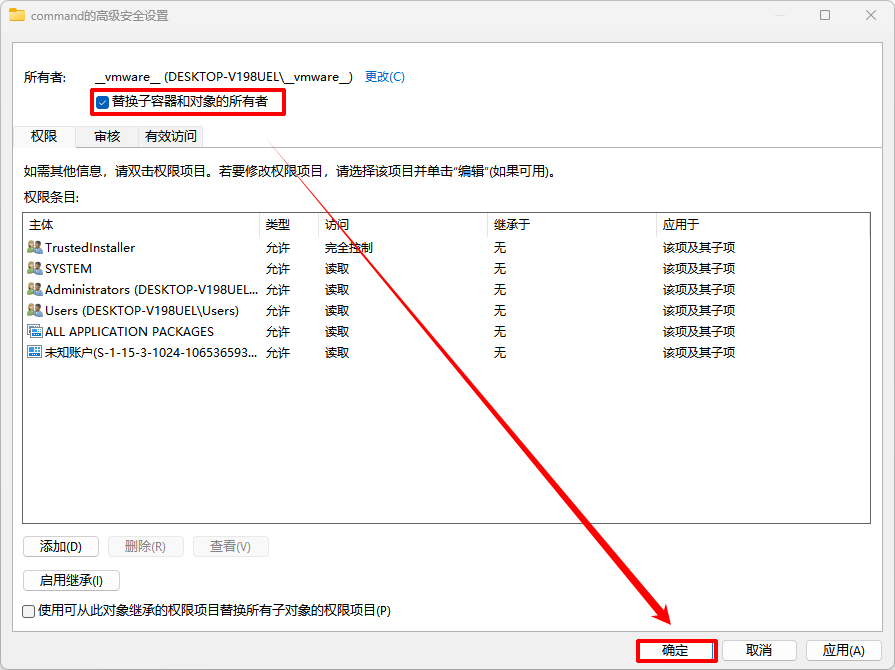Switch to the 审核 tab
The width and height of the screenshot is (895, 670).
(x=107, y=136)
